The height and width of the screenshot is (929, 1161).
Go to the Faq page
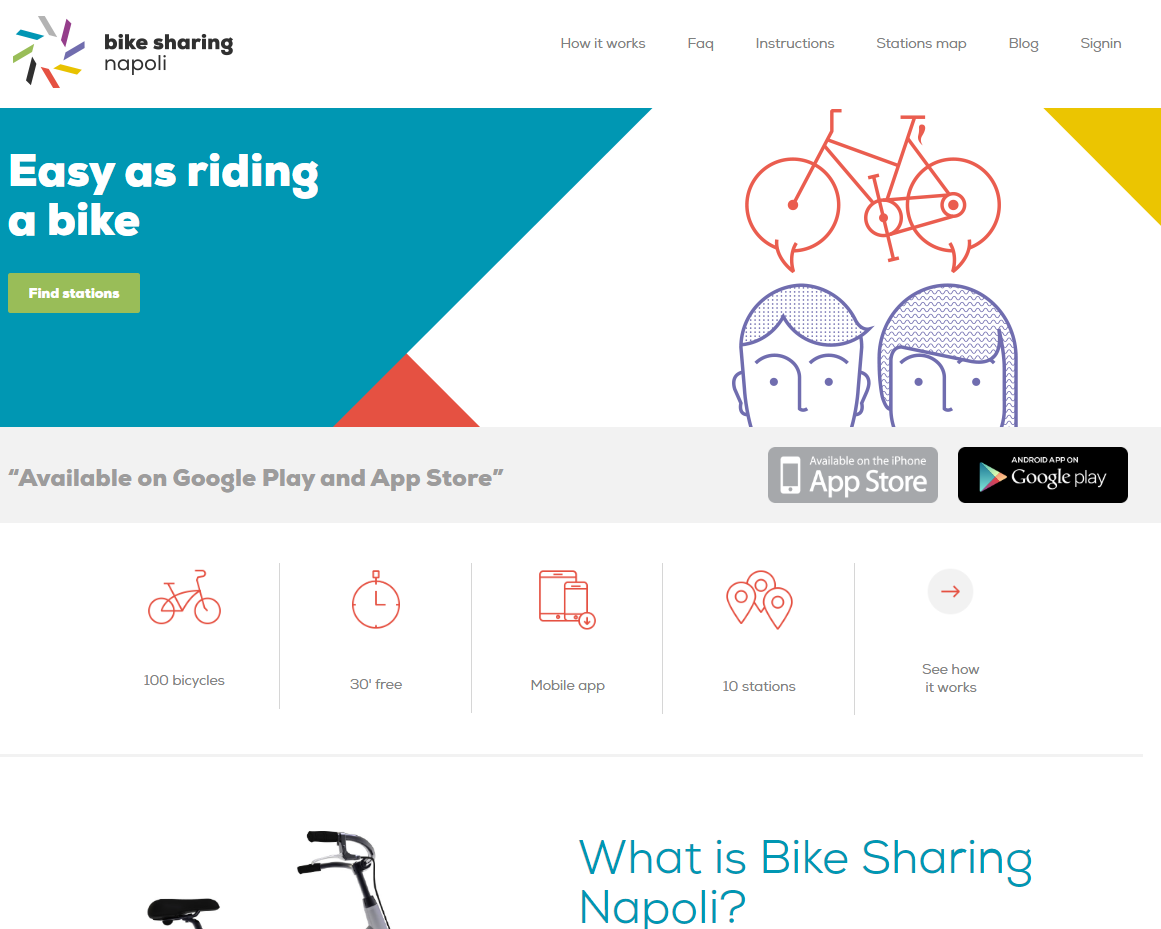click(x=700, y=43)
